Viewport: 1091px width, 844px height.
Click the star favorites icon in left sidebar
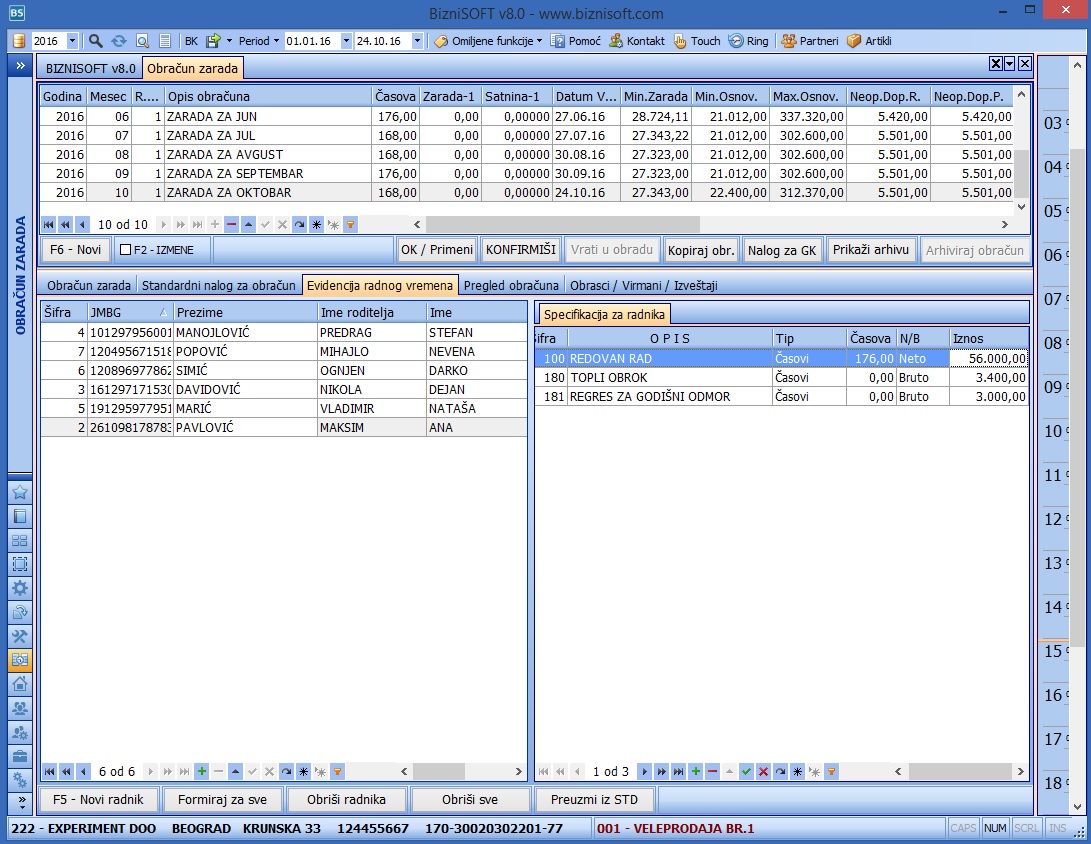point(20,493)
